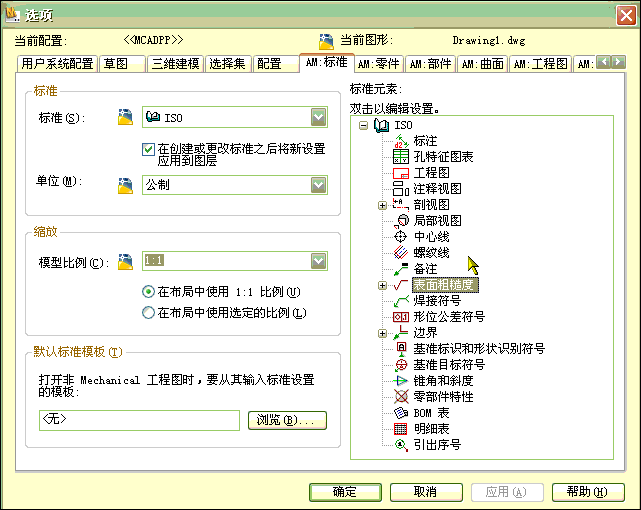Open the 三维建模 tab
This screenshot has width=641, height=510.
pos(175,64)
